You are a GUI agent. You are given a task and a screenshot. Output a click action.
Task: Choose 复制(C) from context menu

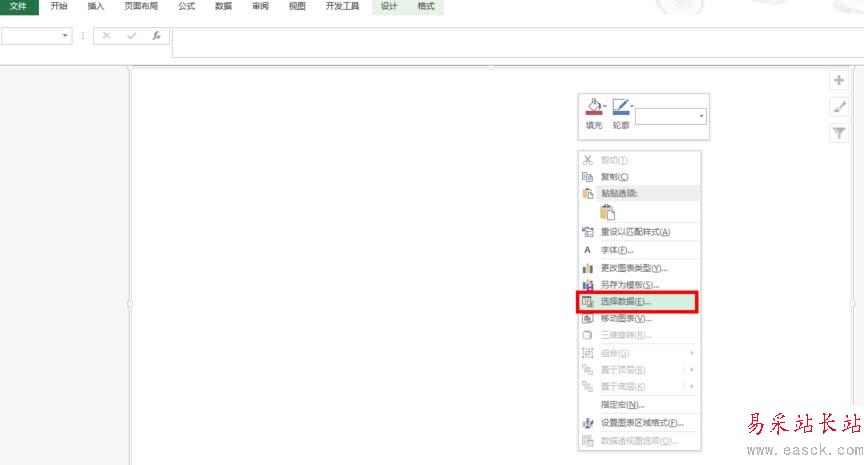coord(639,177)
